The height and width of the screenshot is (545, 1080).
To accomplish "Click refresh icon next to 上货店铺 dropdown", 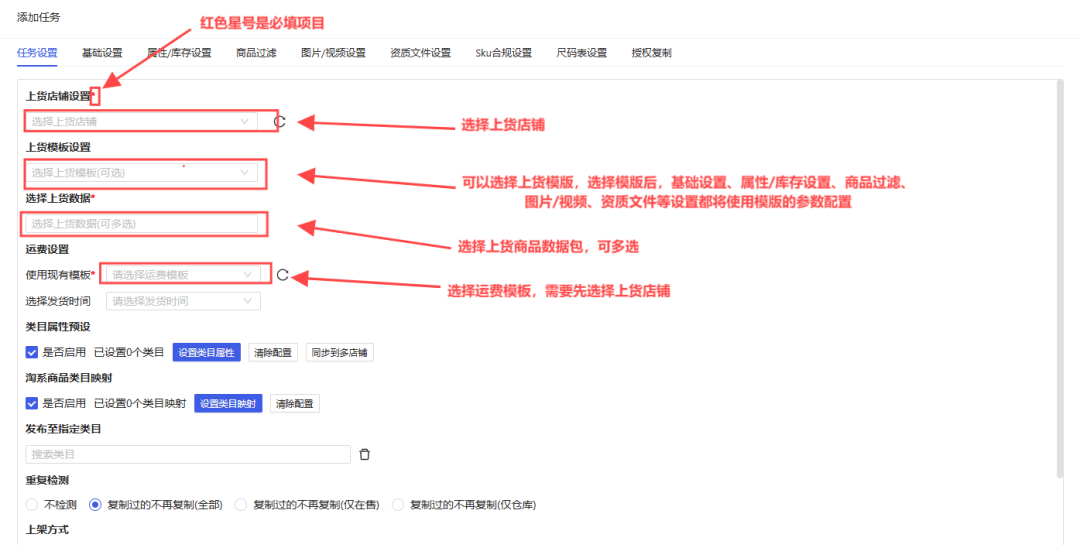I will [280, 122].
